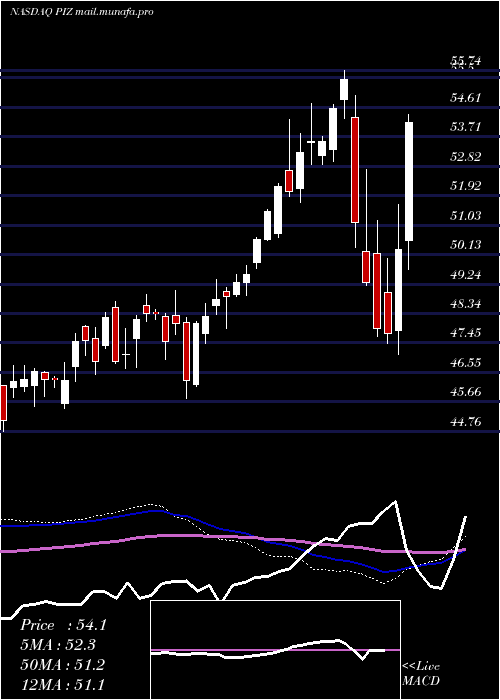The height and width of the screenshot is (700, 500).
Task: Click the <<Live MACD label
Action: coord(421,674)
